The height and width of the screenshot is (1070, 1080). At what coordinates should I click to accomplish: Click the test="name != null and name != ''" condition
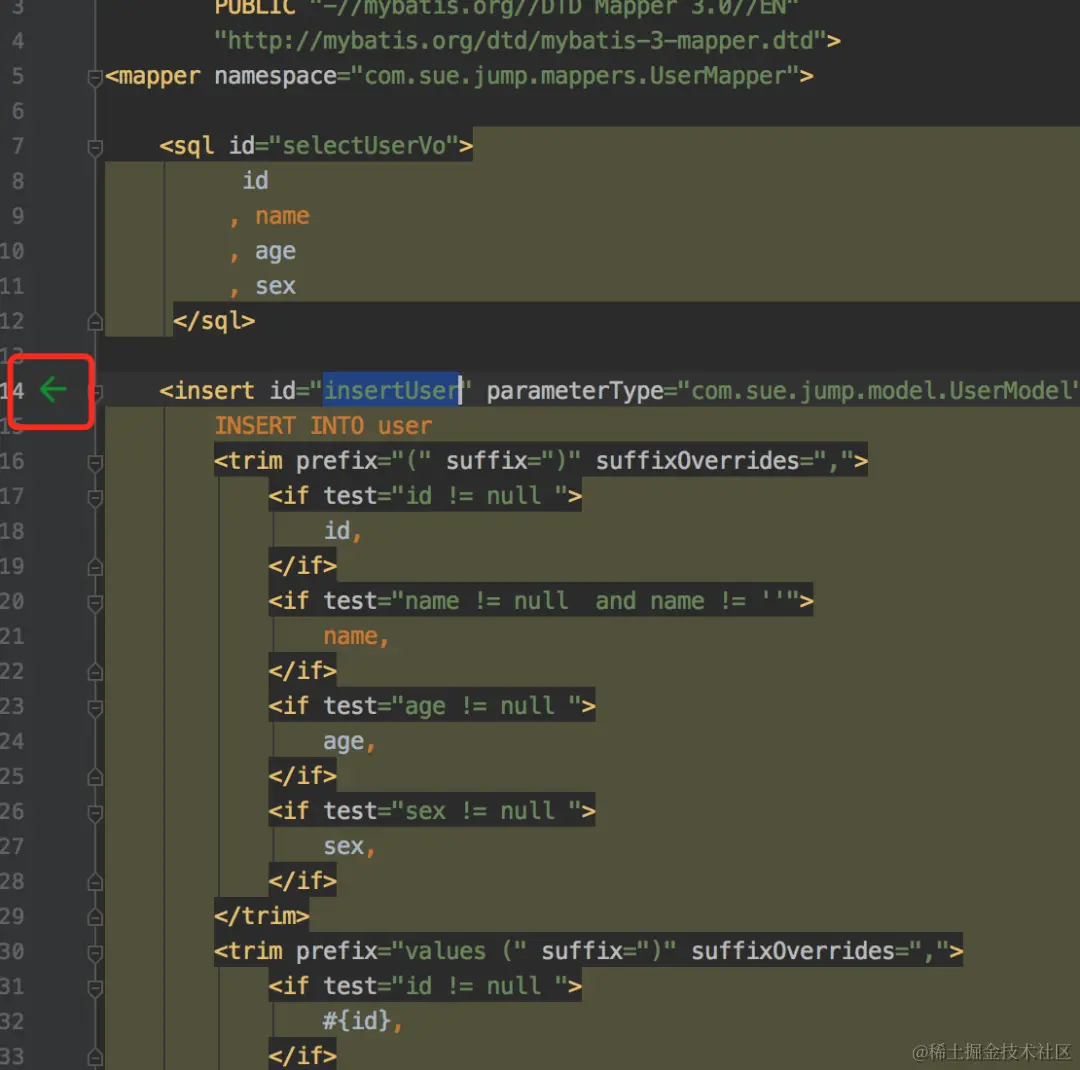561,601
